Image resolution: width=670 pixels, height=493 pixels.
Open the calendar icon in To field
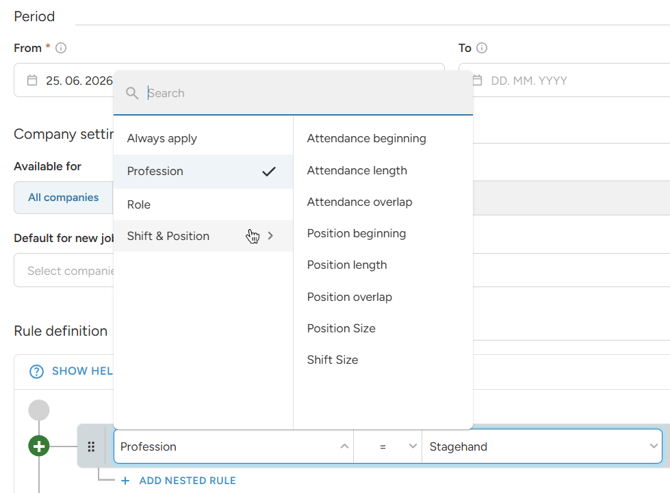[x=477, y=80]
